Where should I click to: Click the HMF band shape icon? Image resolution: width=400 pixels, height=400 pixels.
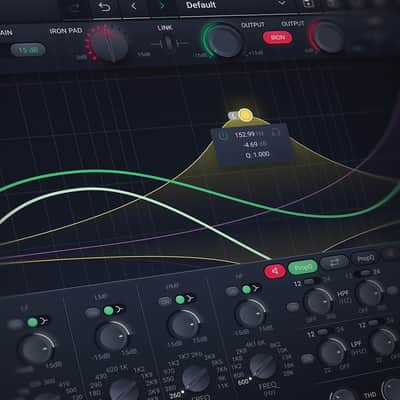(190, 298)
